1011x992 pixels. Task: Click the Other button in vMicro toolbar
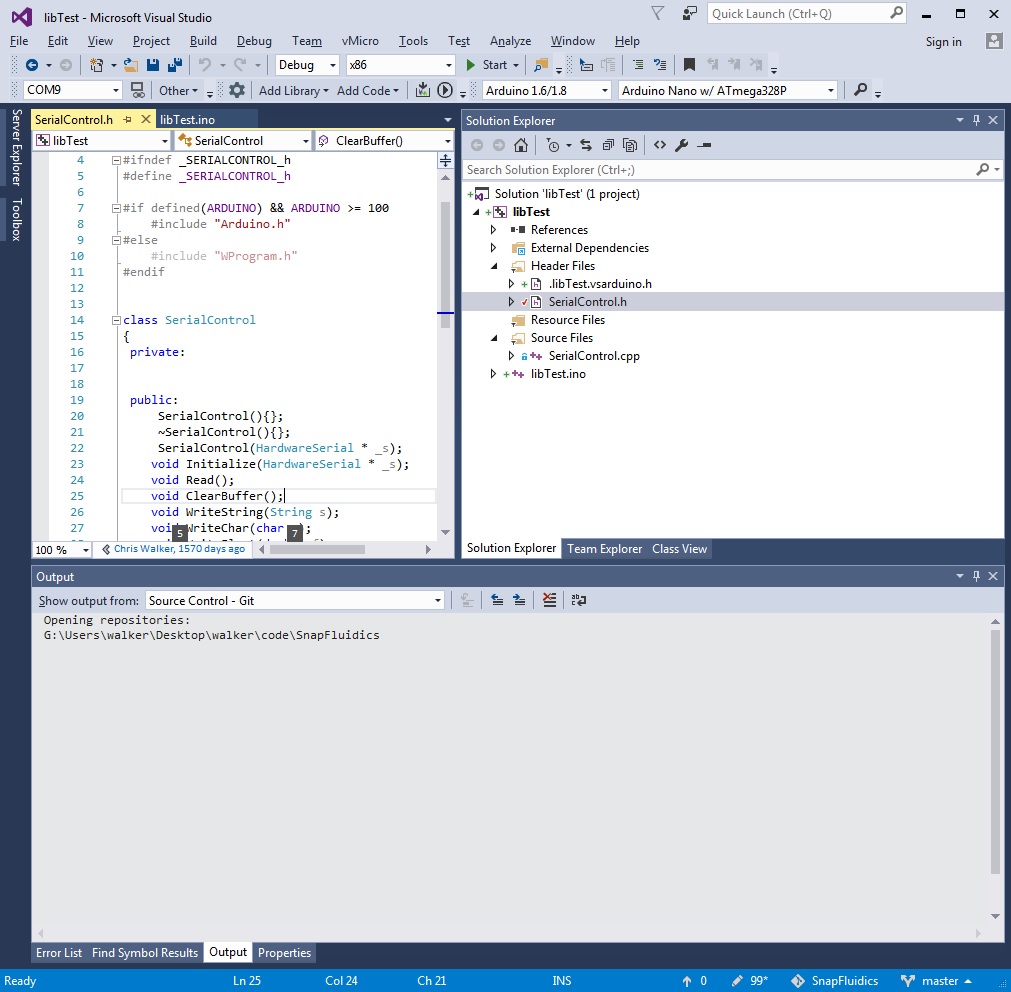pyautogui.click(x=178, y=91)
